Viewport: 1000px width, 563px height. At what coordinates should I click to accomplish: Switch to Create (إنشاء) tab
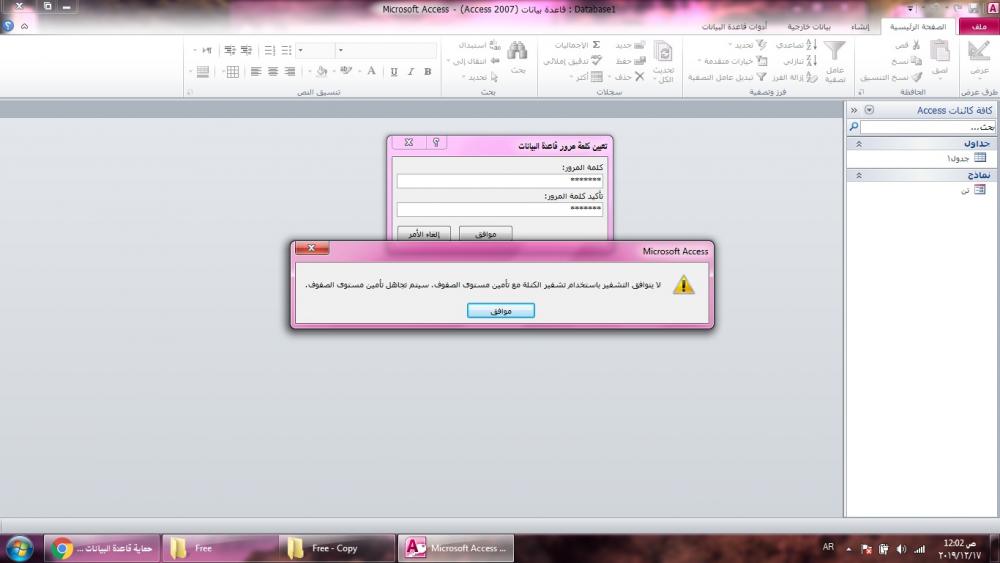pyautogui.click(x=860, y=27)
